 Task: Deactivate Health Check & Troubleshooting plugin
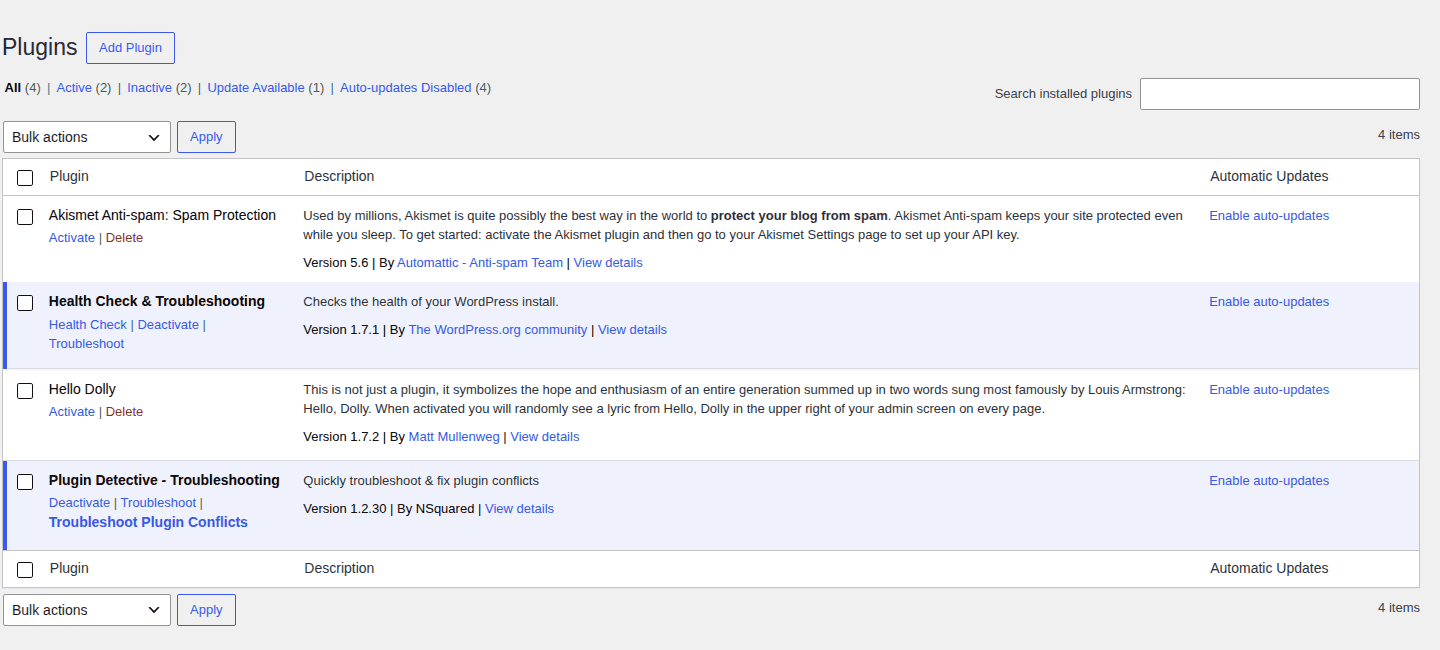click(168, 325)
